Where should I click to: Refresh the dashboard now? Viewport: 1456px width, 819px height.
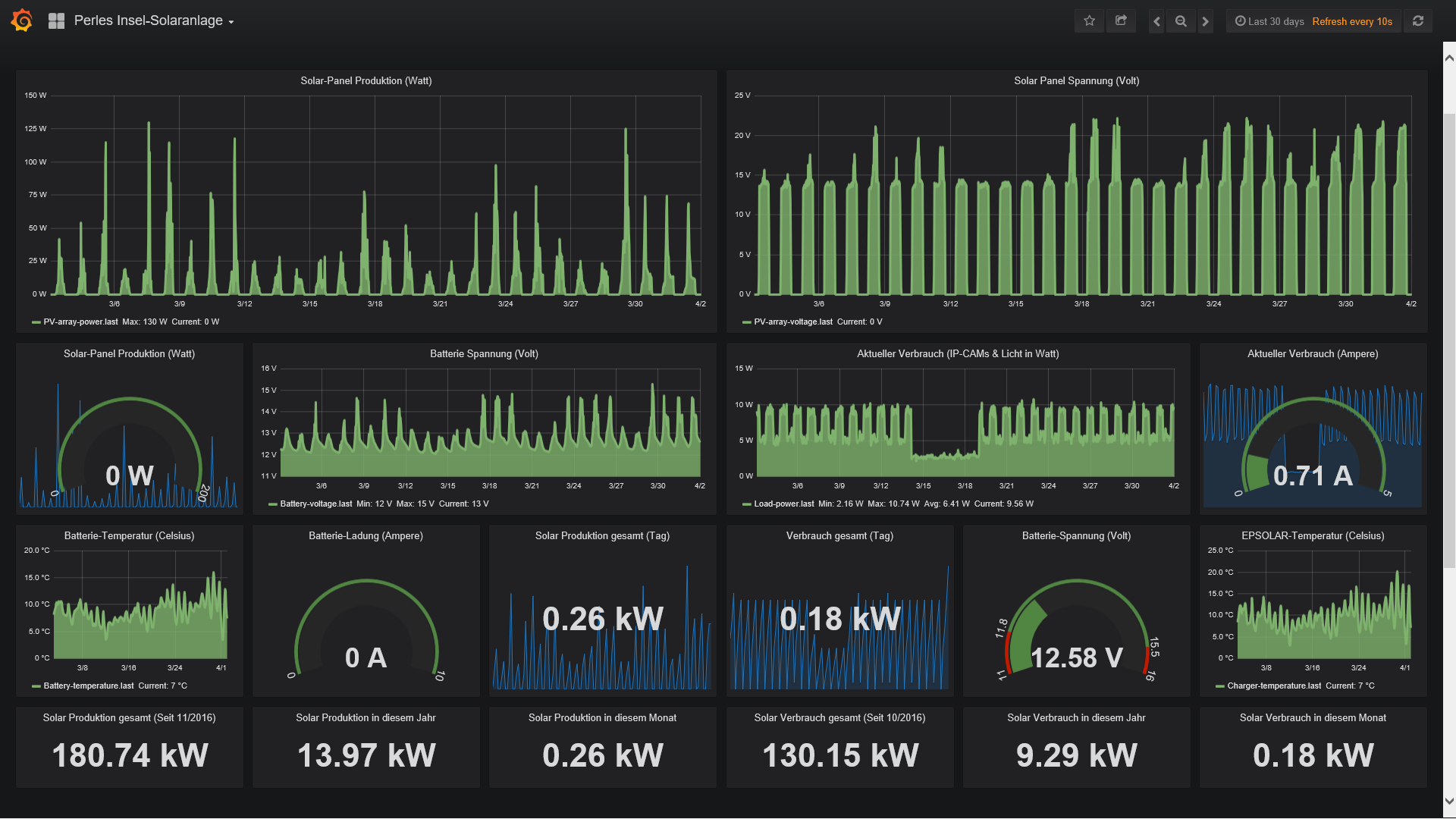(1418, 21)
